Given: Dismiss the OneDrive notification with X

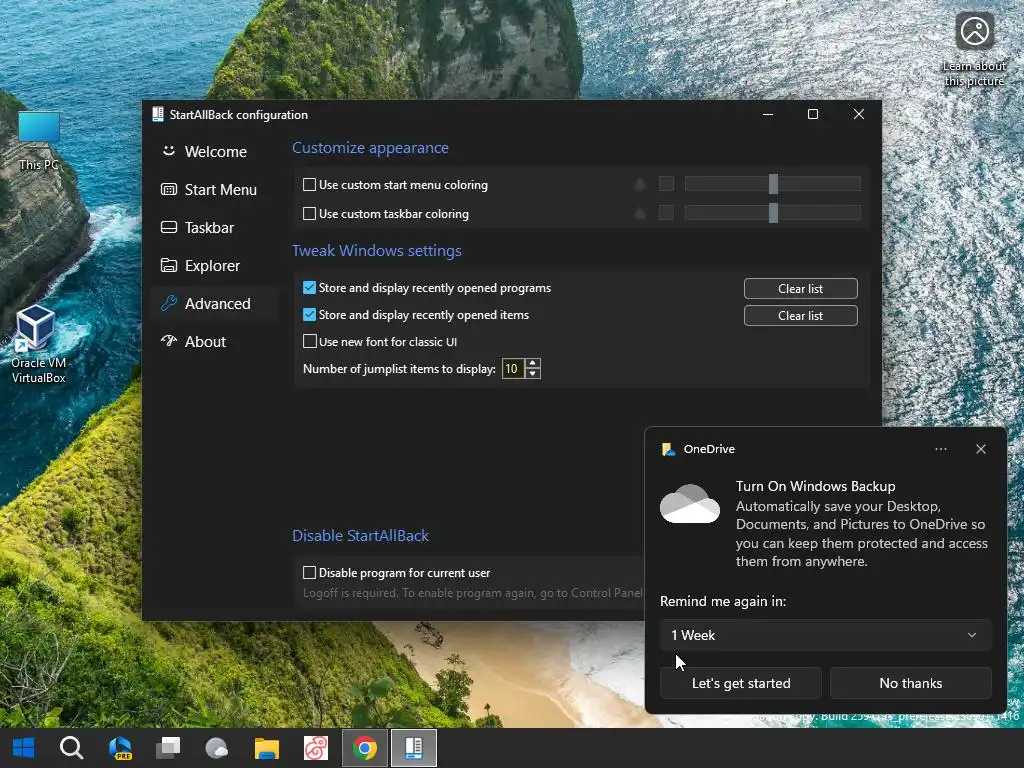Looking at the screenshot, I should pyautogui.click(x=980, y=449).
